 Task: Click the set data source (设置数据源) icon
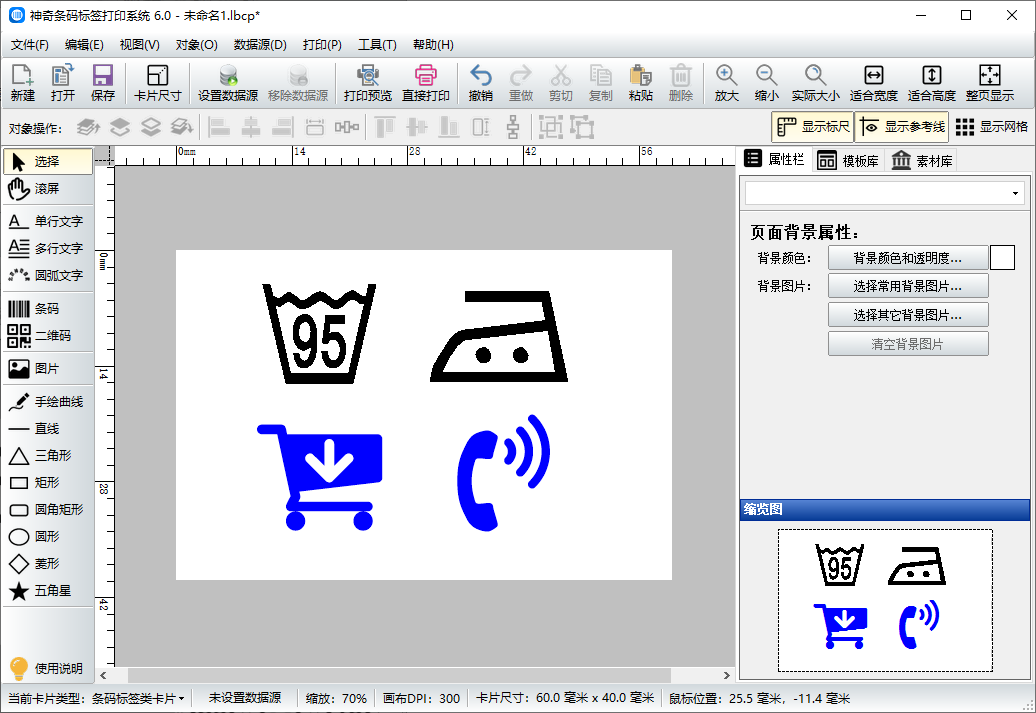pyautogui.click(x=228, y=84)
